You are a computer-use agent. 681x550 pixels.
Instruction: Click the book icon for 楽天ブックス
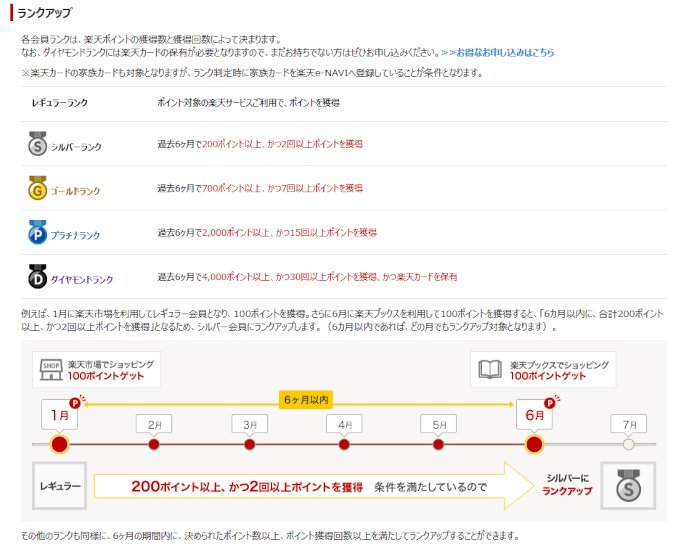[489, 369]
